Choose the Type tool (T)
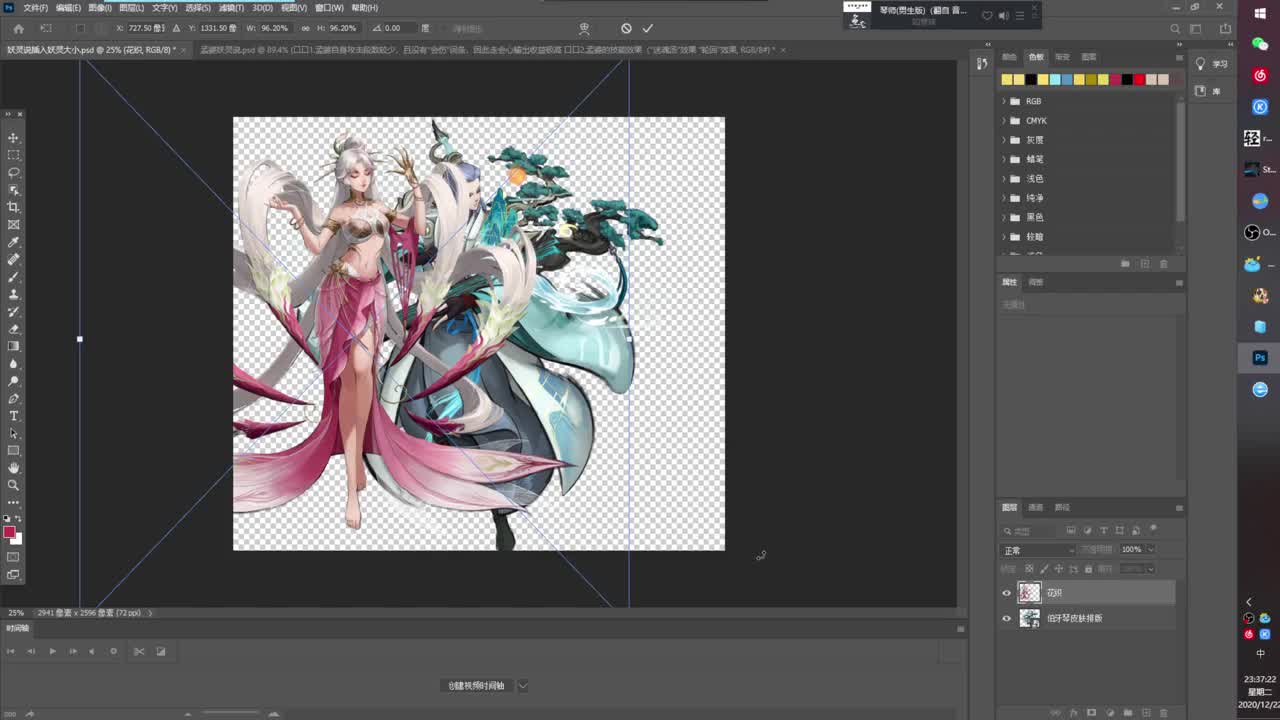This screenshot has width=1280, height=720. [x=13, y=416]
